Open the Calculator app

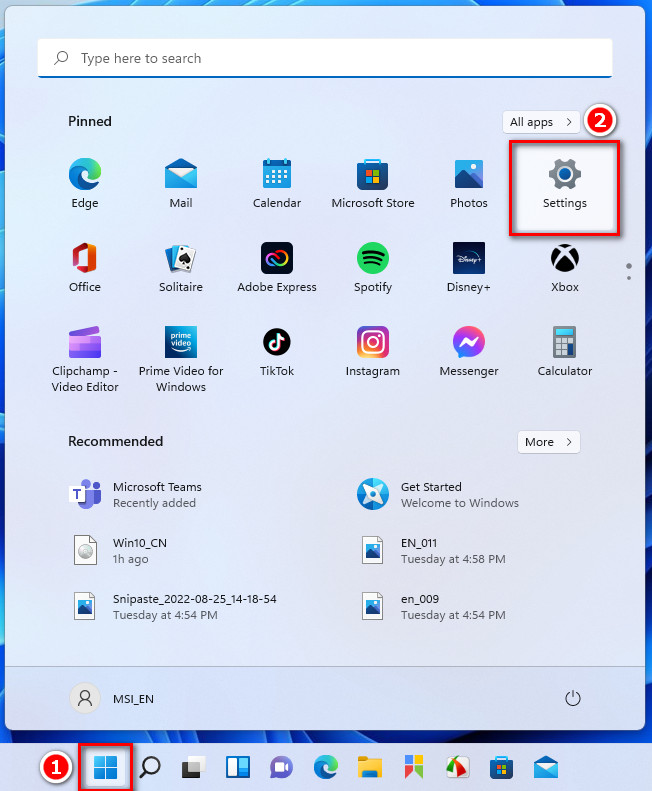click(565, 352)
